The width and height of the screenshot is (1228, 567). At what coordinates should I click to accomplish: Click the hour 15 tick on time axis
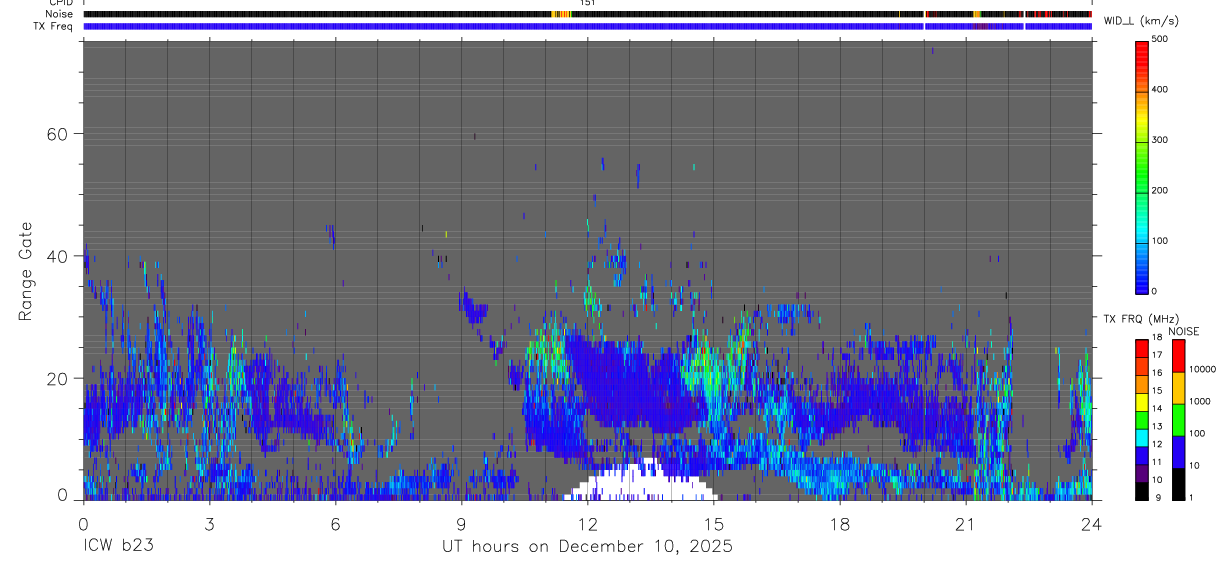[x=713, y=524]
